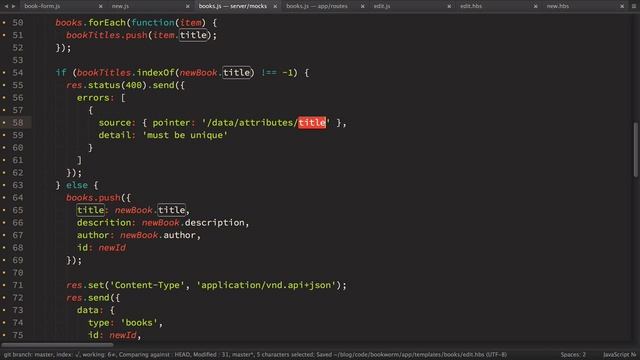
Task: Click 'Content-Type' string on line 71
Action: point(147,285)
